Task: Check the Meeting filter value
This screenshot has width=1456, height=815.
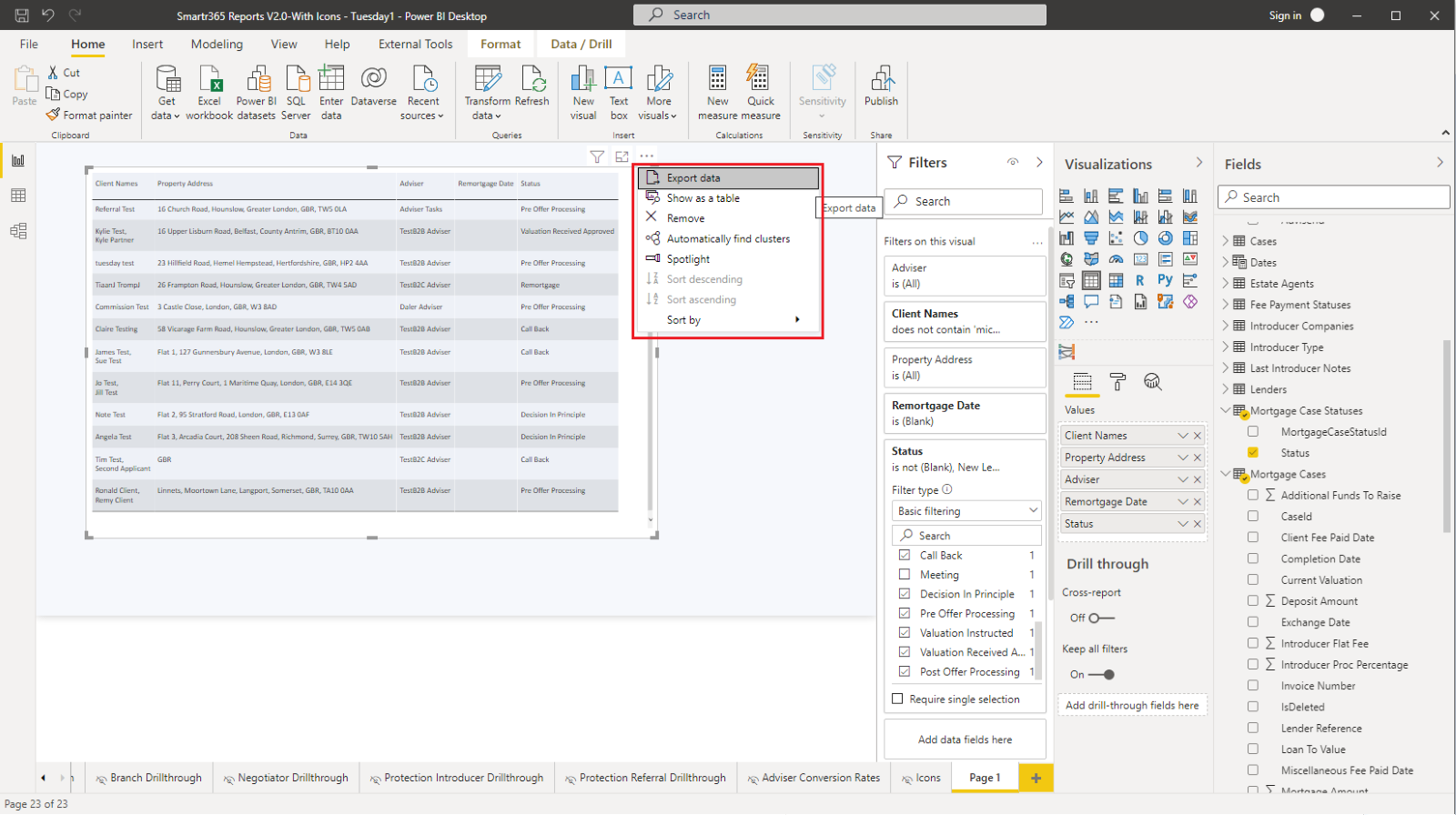Action: point(905,574)
